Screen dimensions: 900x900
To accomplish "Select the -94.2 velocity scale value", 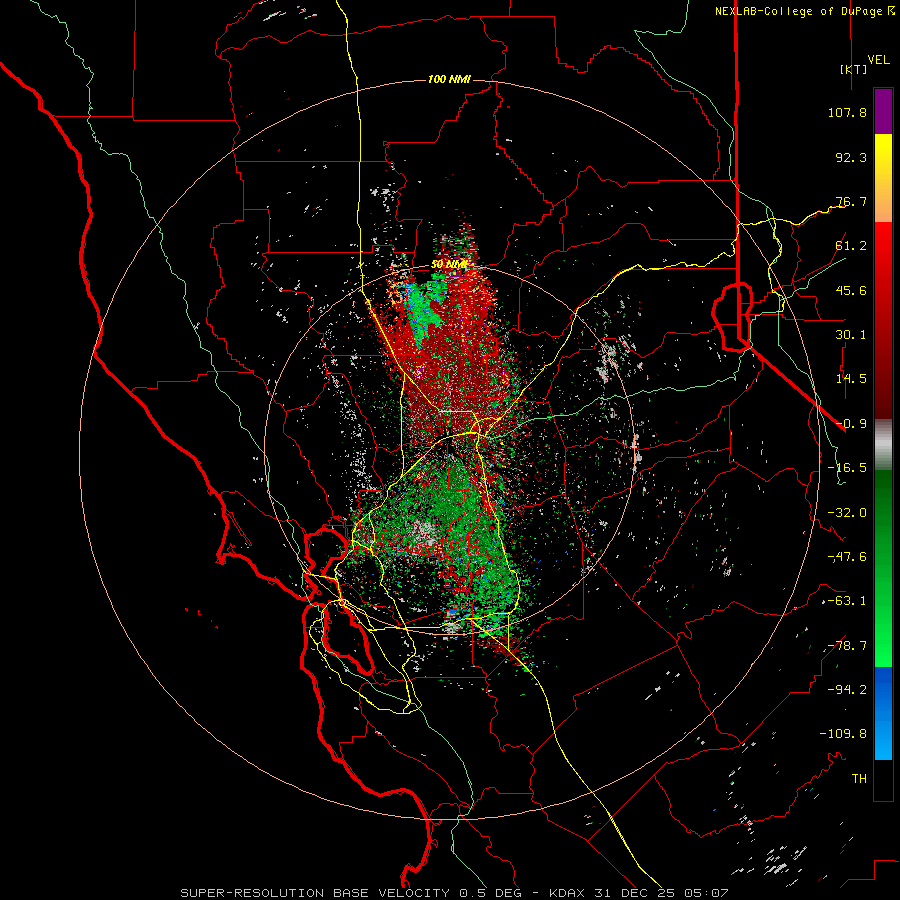I will click(x=847, y=690).
